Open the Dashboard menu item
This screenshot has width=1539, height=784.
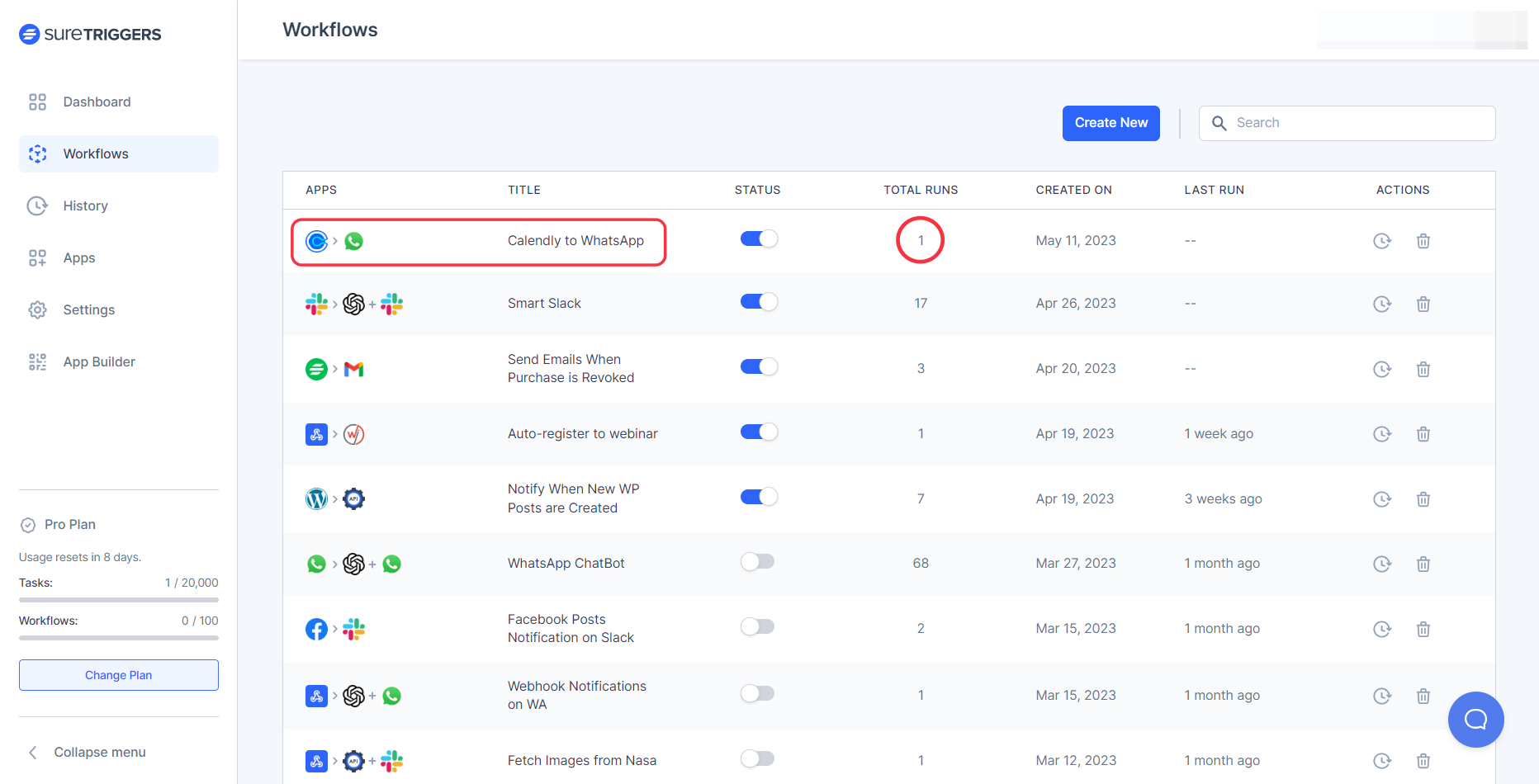[x=97, y=102]
